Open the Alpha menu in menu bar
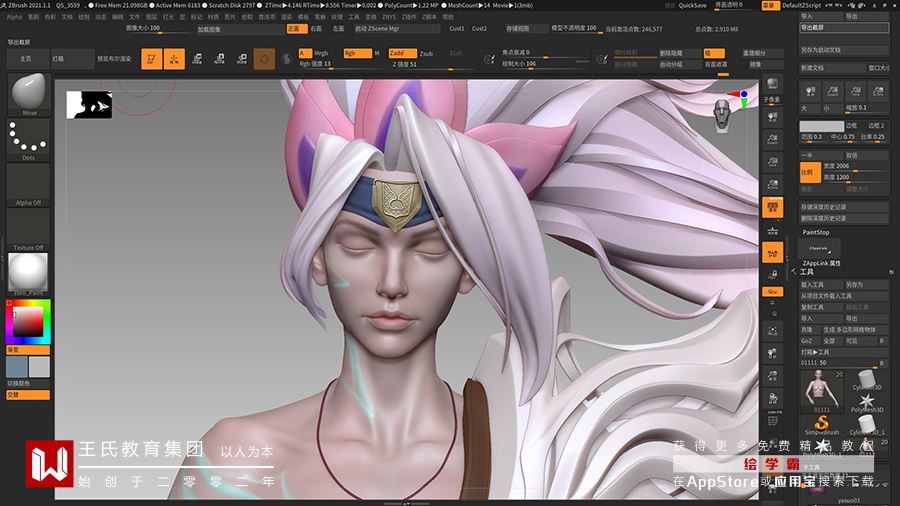The image size is (900, 506). [x=14, y=17]
